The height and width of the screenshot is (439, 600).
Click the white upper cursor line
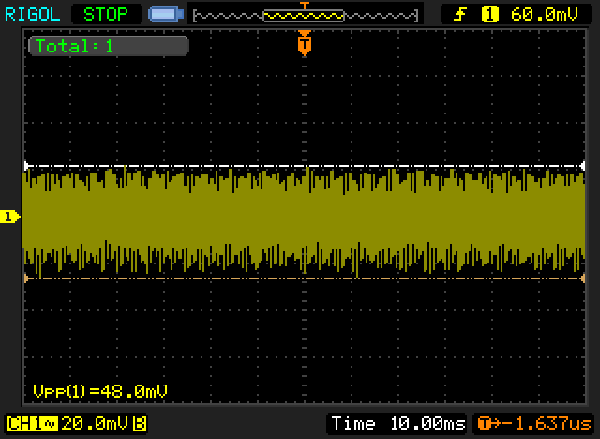305,166
